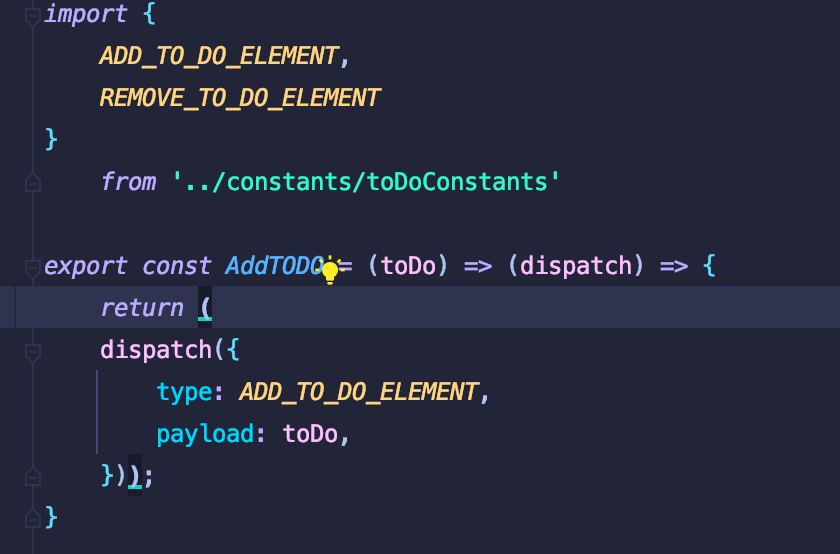Viewport: 840px width, 554px height.
Task: Click the highlighted parenthesis after return
Action: (x=205, y=308)
